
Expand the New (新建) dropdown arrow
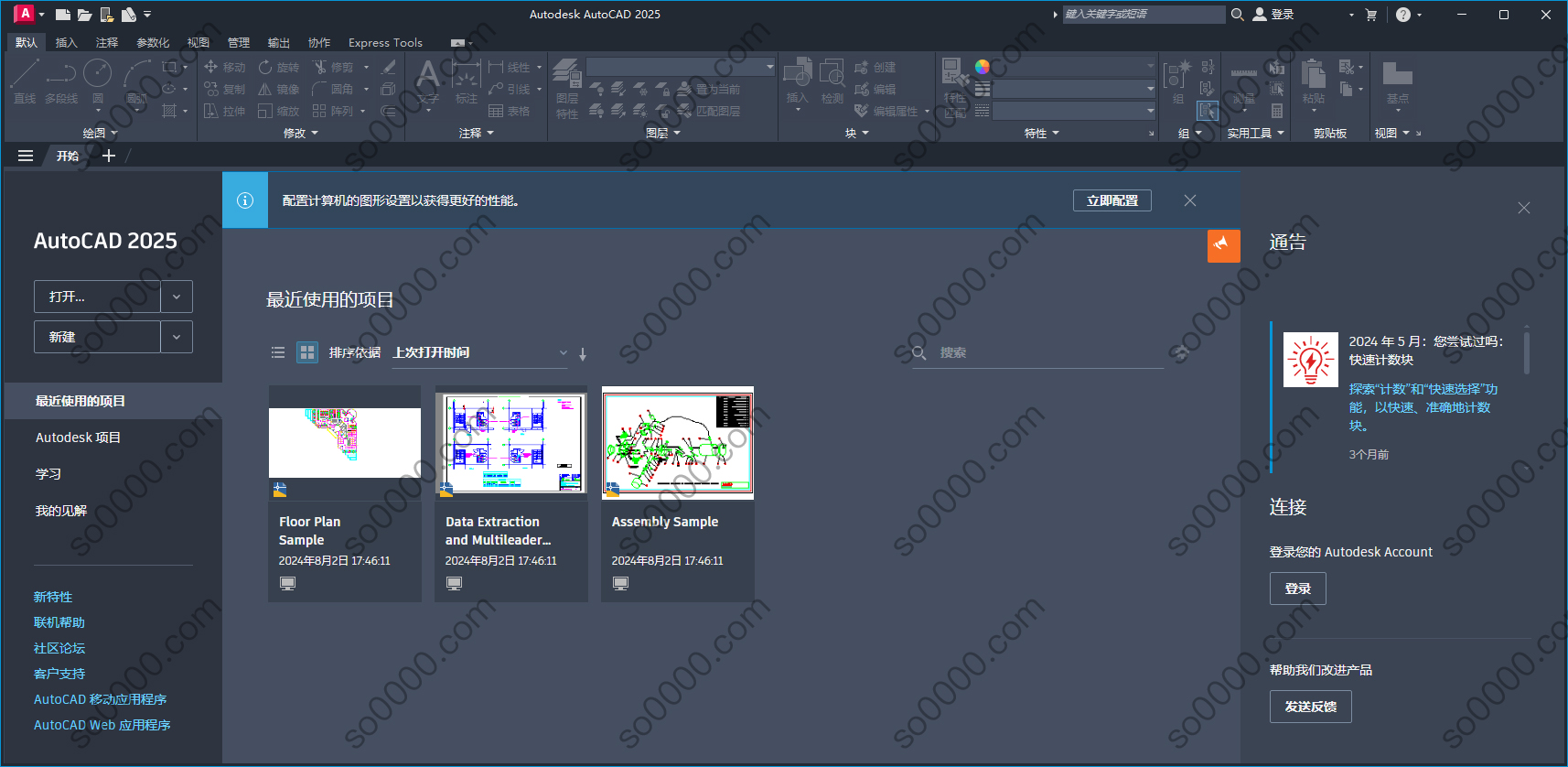click(x=177, y=337)
